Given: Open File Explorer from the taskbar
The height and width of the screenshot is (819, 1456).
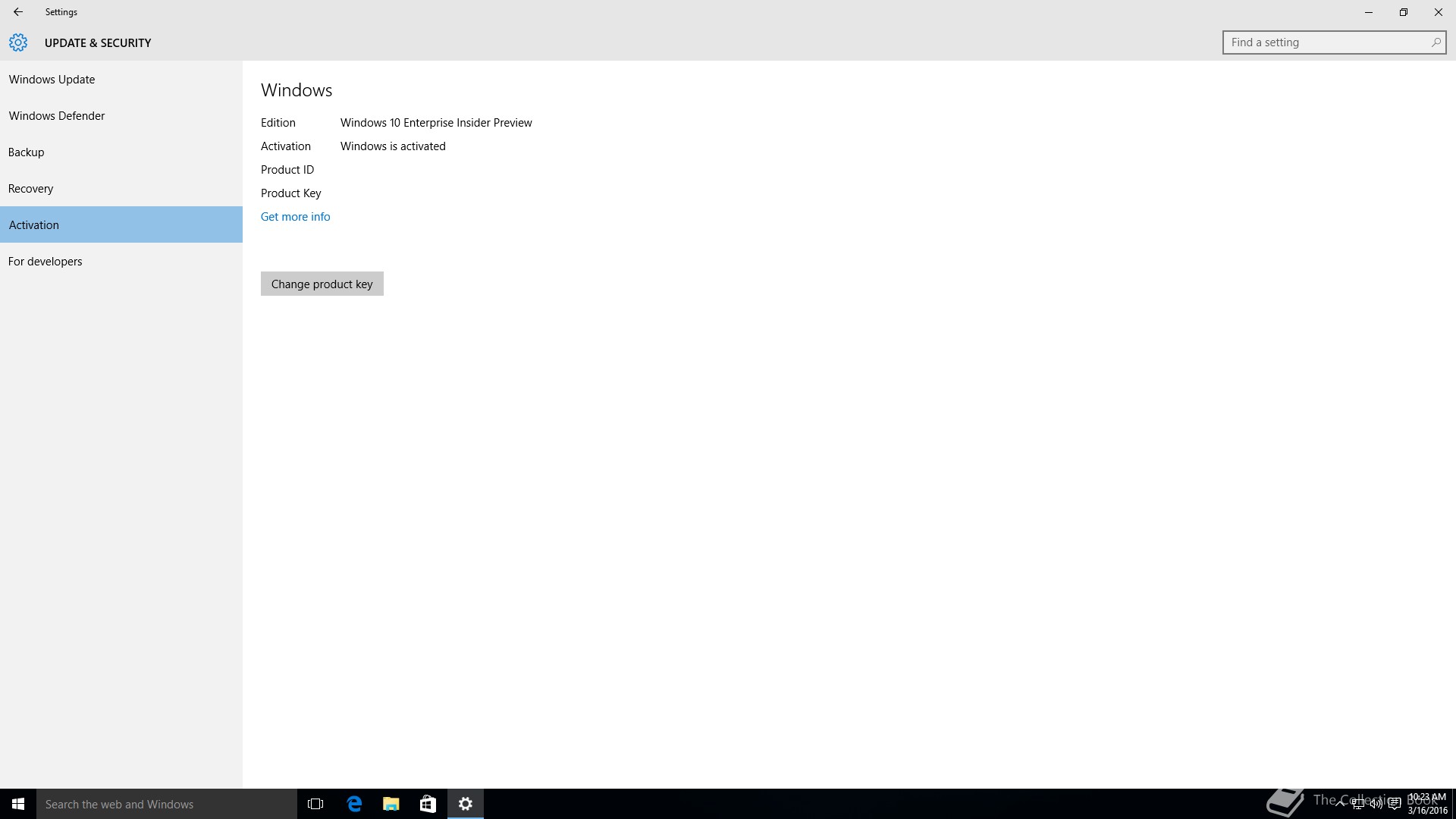Looking at the screenshot, I should click(x=391, y=804).
